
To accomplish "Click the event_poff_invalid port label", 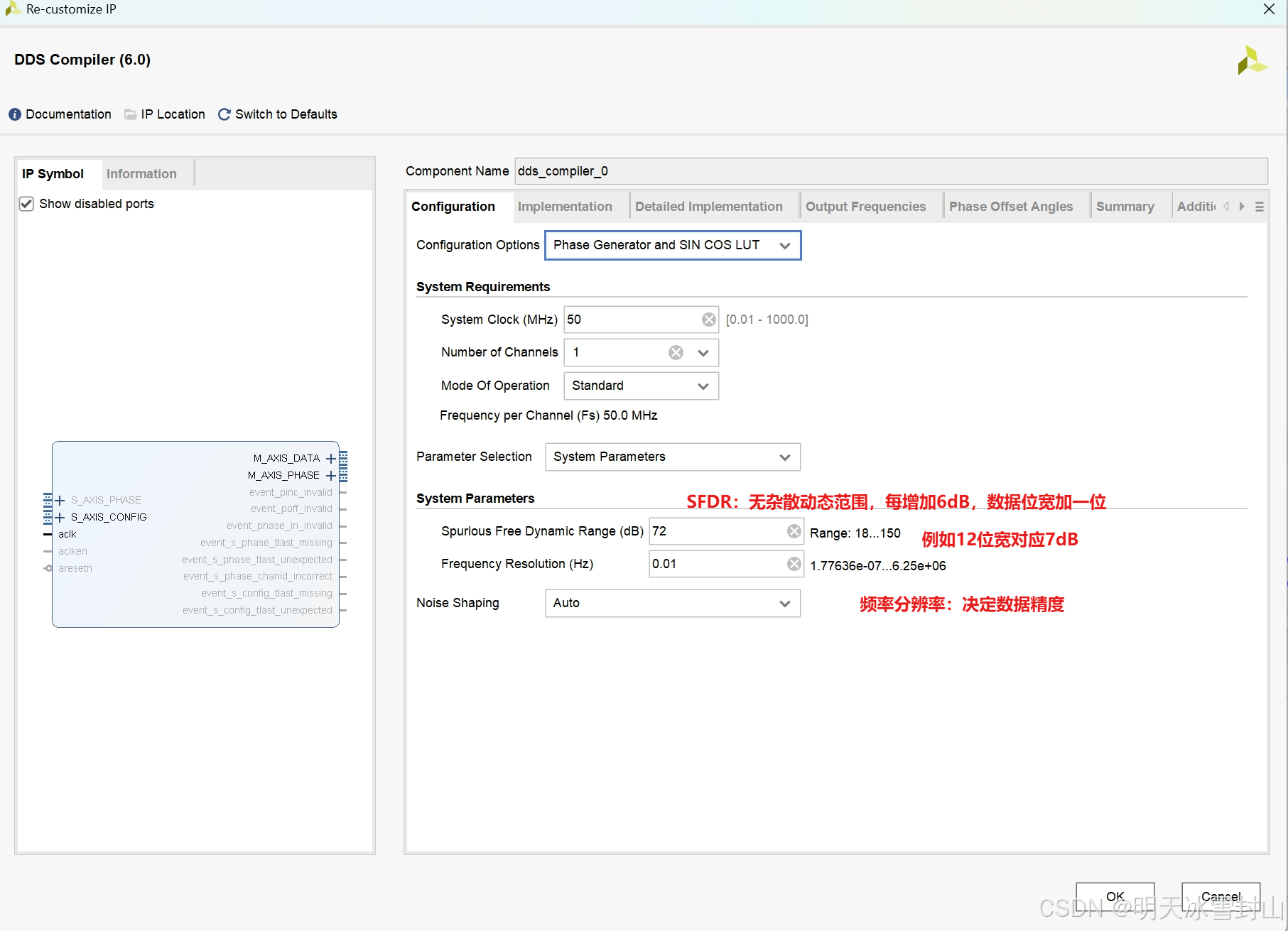I will click(x=291, y=509).
